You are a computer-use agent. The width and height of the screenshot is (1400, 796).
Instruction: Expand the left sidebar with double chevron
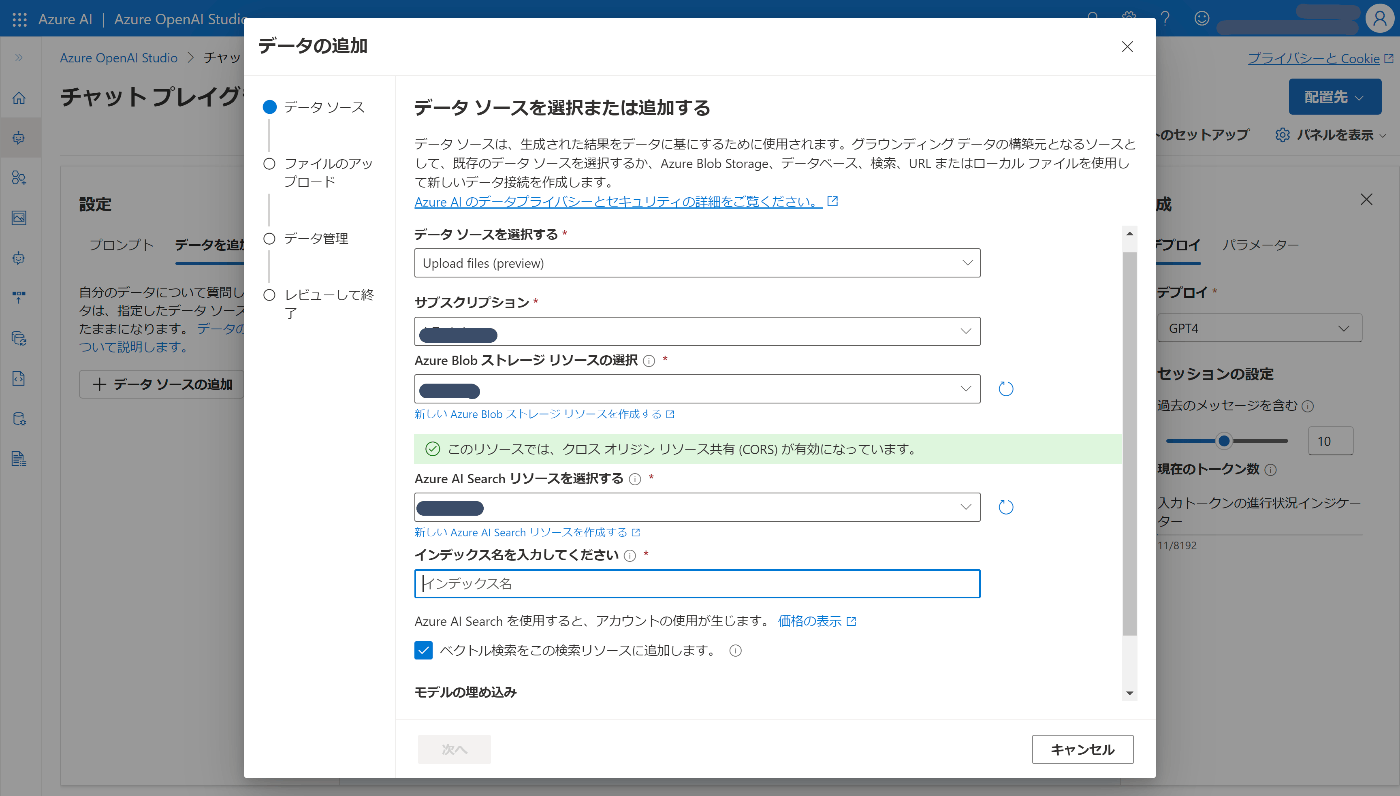19,58
